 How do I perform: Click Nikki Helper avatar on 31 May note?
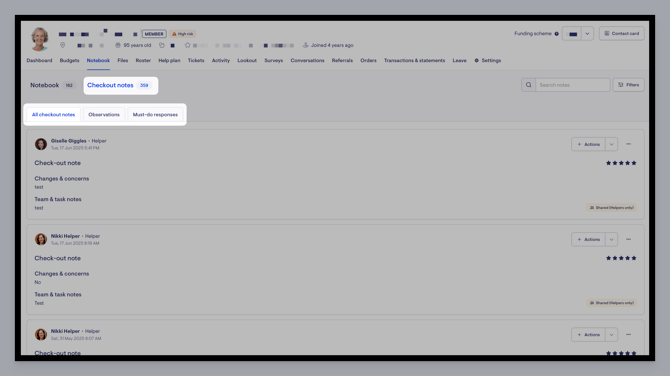[41, 335]
